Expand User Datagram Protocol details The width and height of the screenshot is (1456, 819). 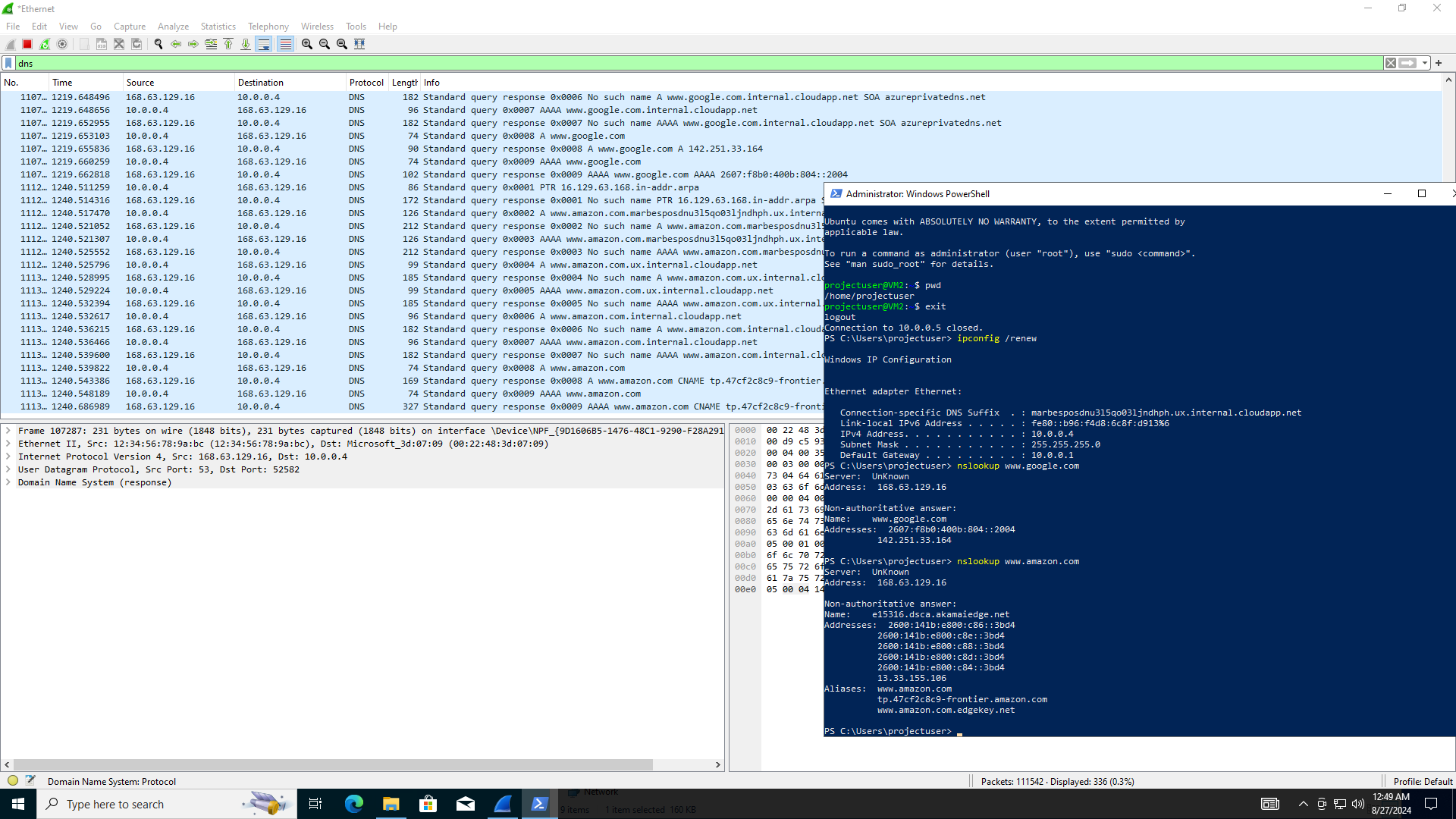[x=8, y=469]
